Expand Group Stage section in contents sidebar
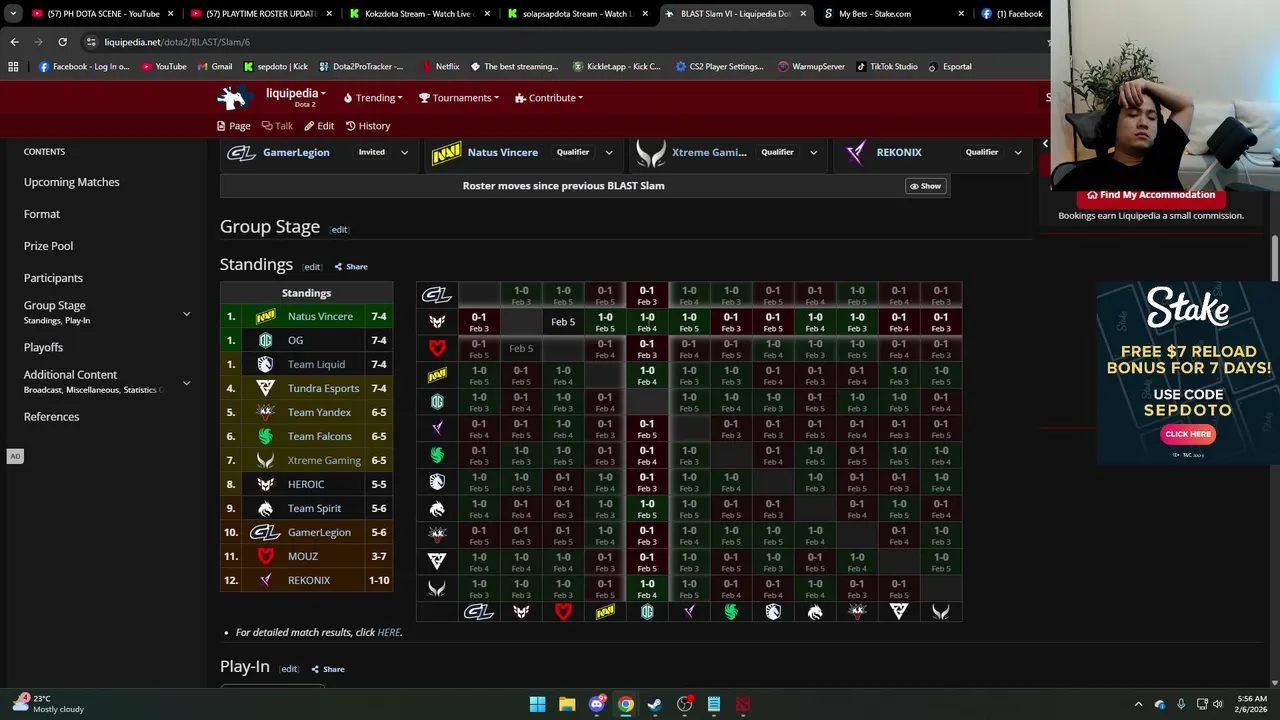Screen dimensions: 1280x720 point(186,314)
